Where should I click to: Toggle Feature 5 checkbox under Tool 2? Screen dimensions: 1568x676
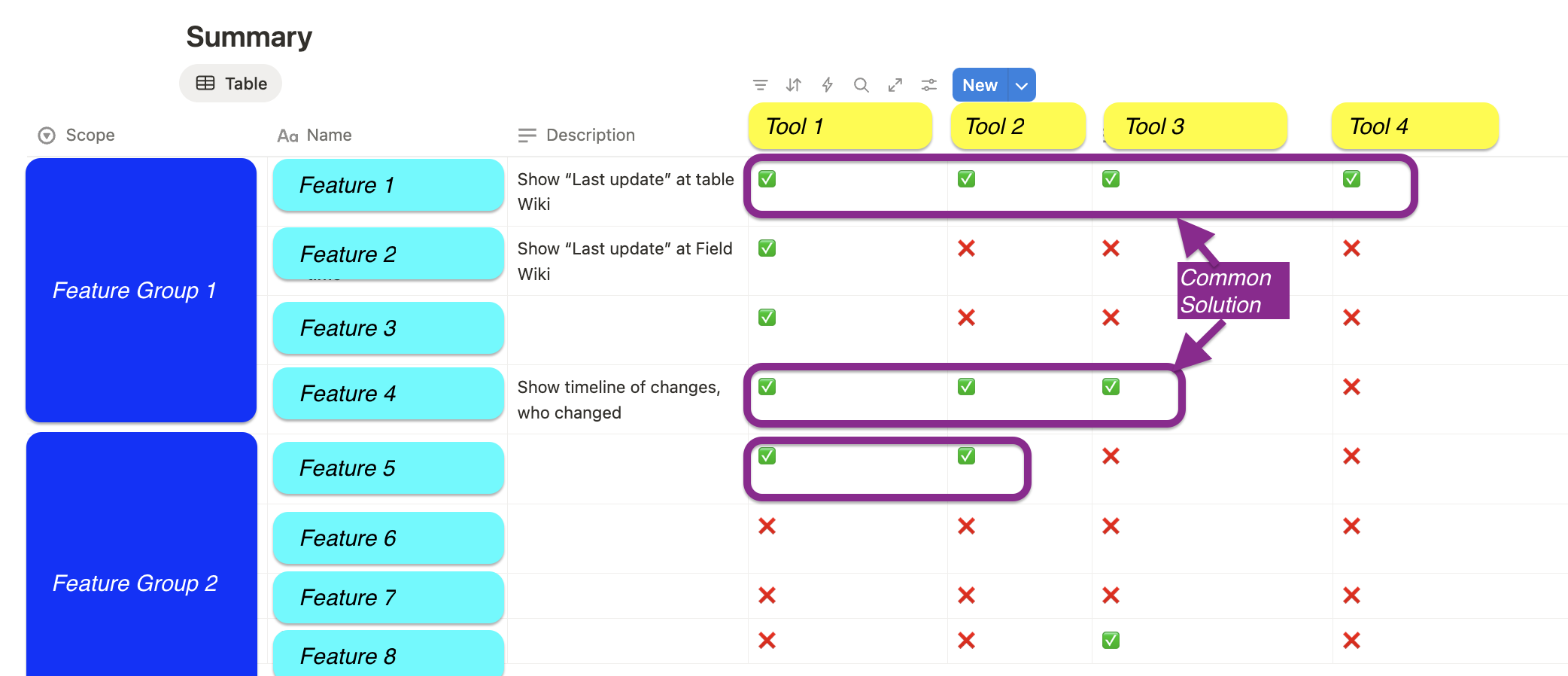click(966, 456)
